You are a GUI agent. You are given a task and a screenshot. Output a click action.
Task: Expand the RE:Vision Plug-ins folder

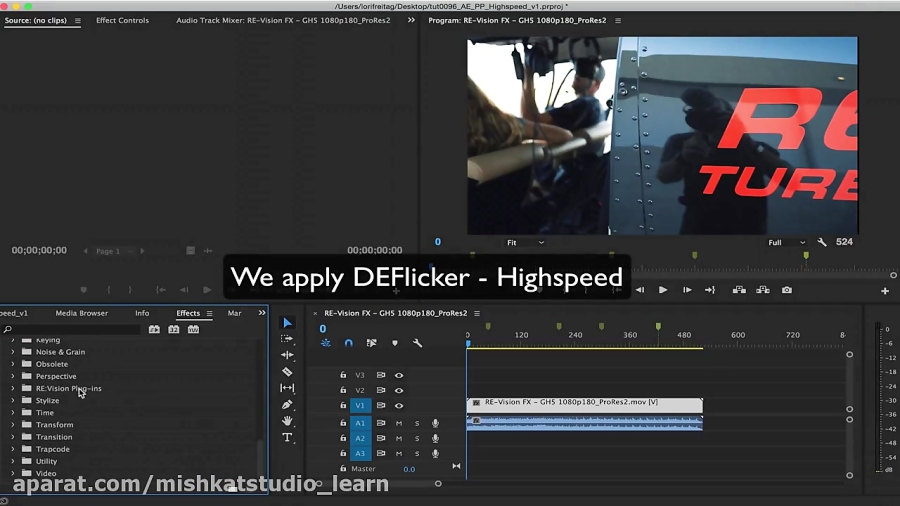pyautogui.click(x=13, y=388)
